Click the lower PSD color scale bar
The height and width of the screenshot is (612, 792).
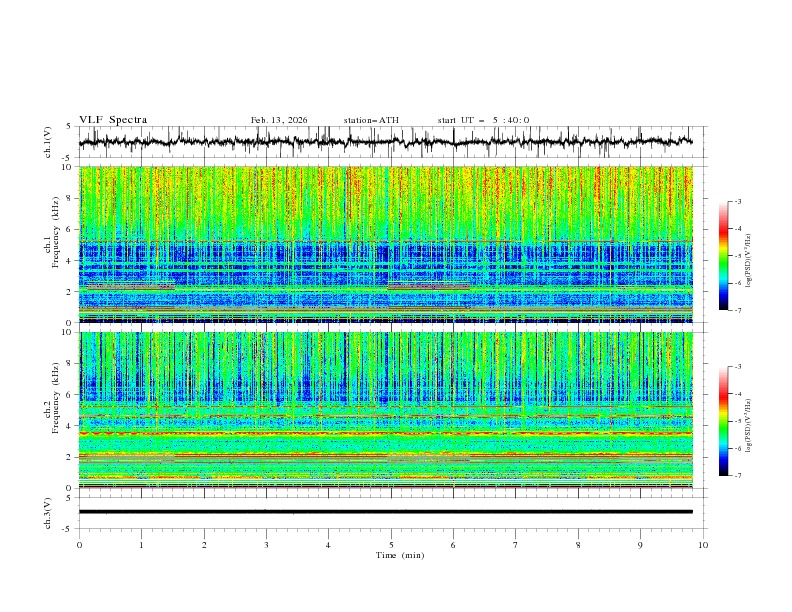tap(723, 421)
